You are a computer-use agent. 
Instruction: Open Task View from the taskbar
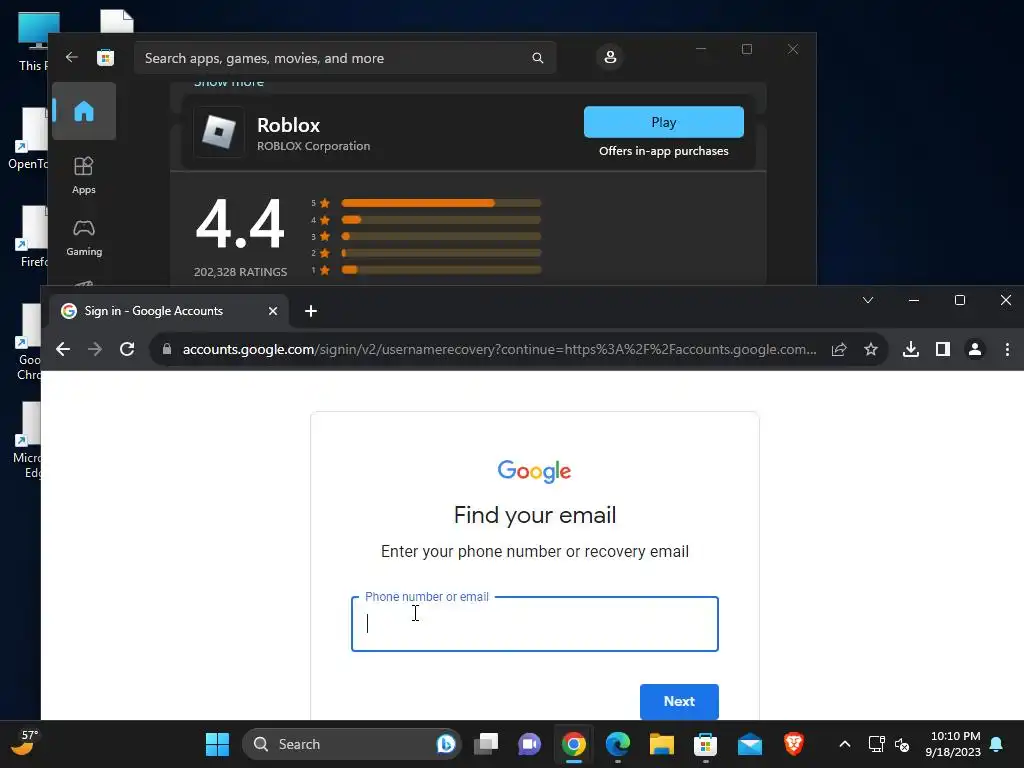486,744
